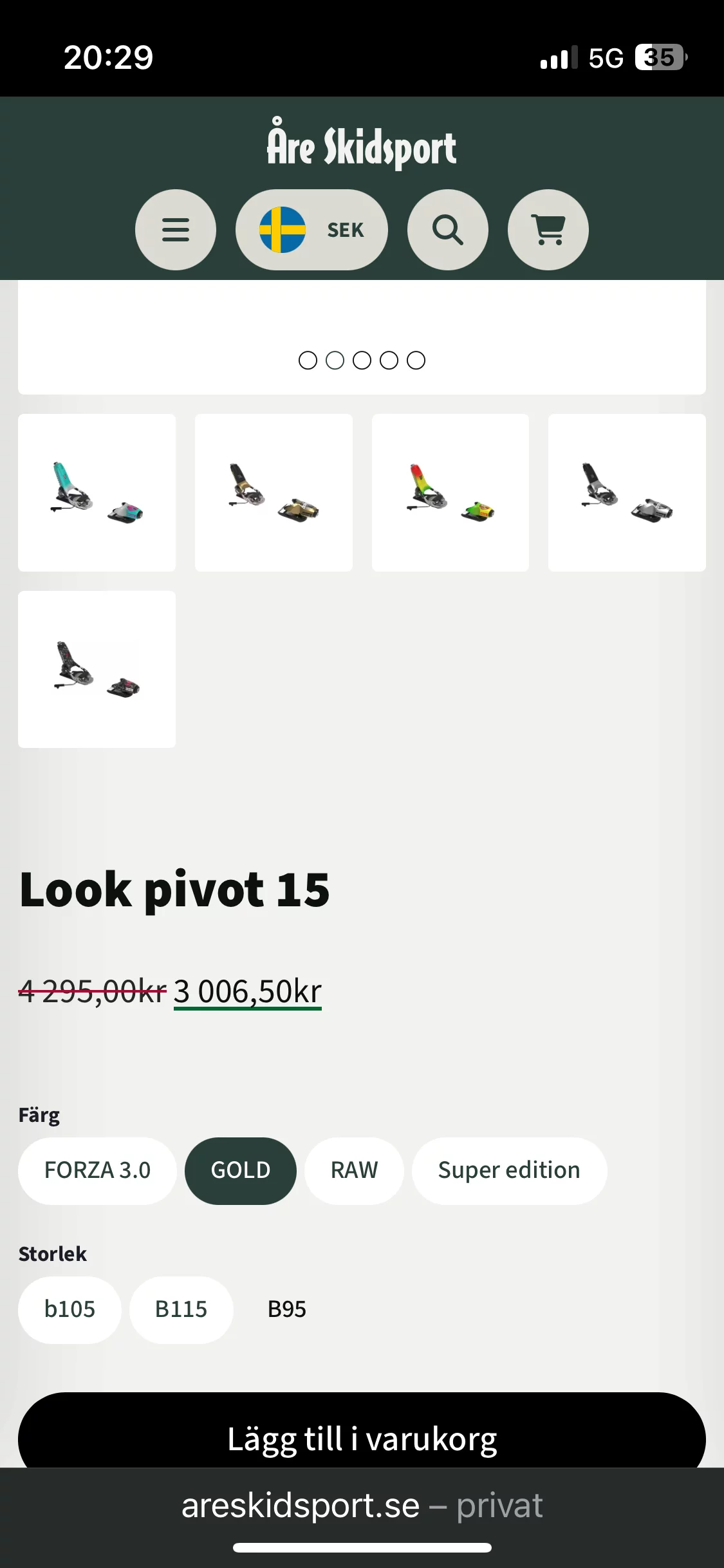Select the third carousel dot indicator
The width and height of the screenshot is (724, 1568).
[x=362, y=360]
